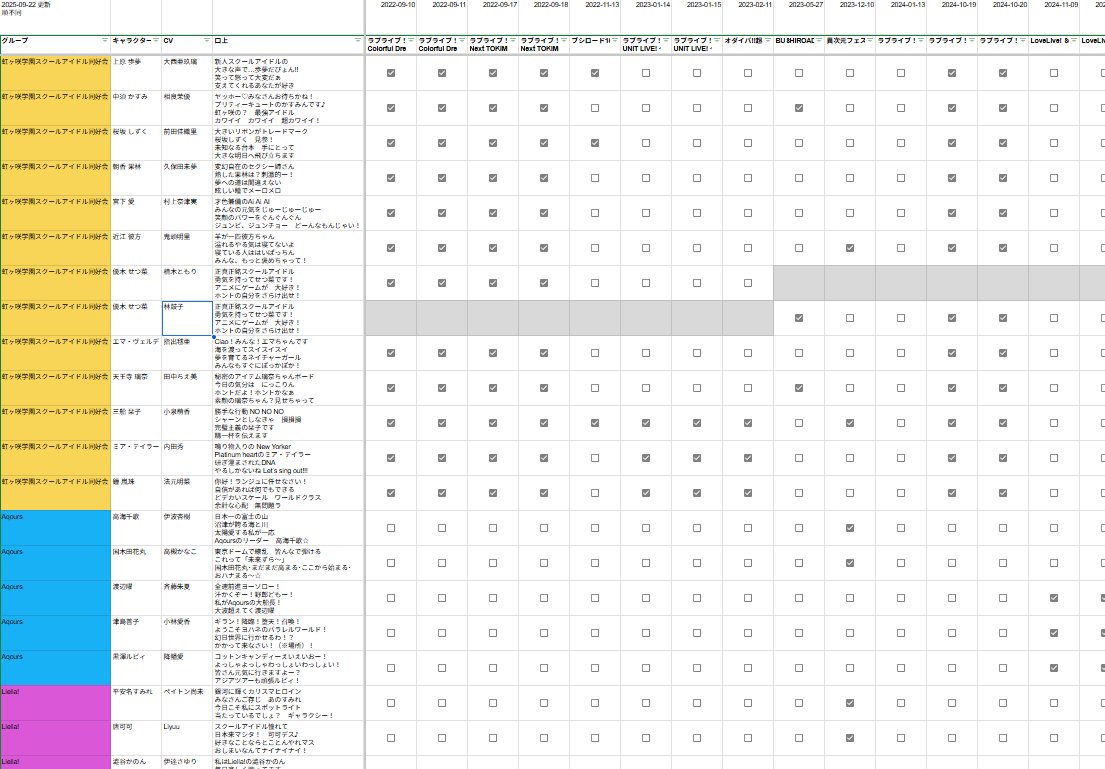The width and height of the screenshot is (1105, 769).
Task: Toggle 三船 栞子 checkbox under 2023-02-11
Action: pos(748,423)
